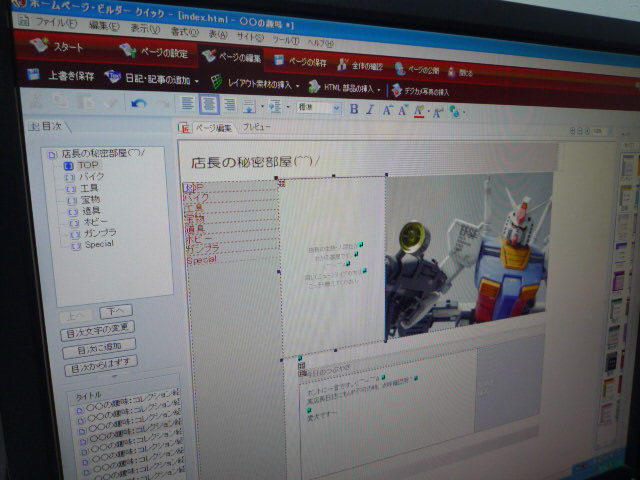
Task: Click ホビー link in page menu
Action: point(199,238)
